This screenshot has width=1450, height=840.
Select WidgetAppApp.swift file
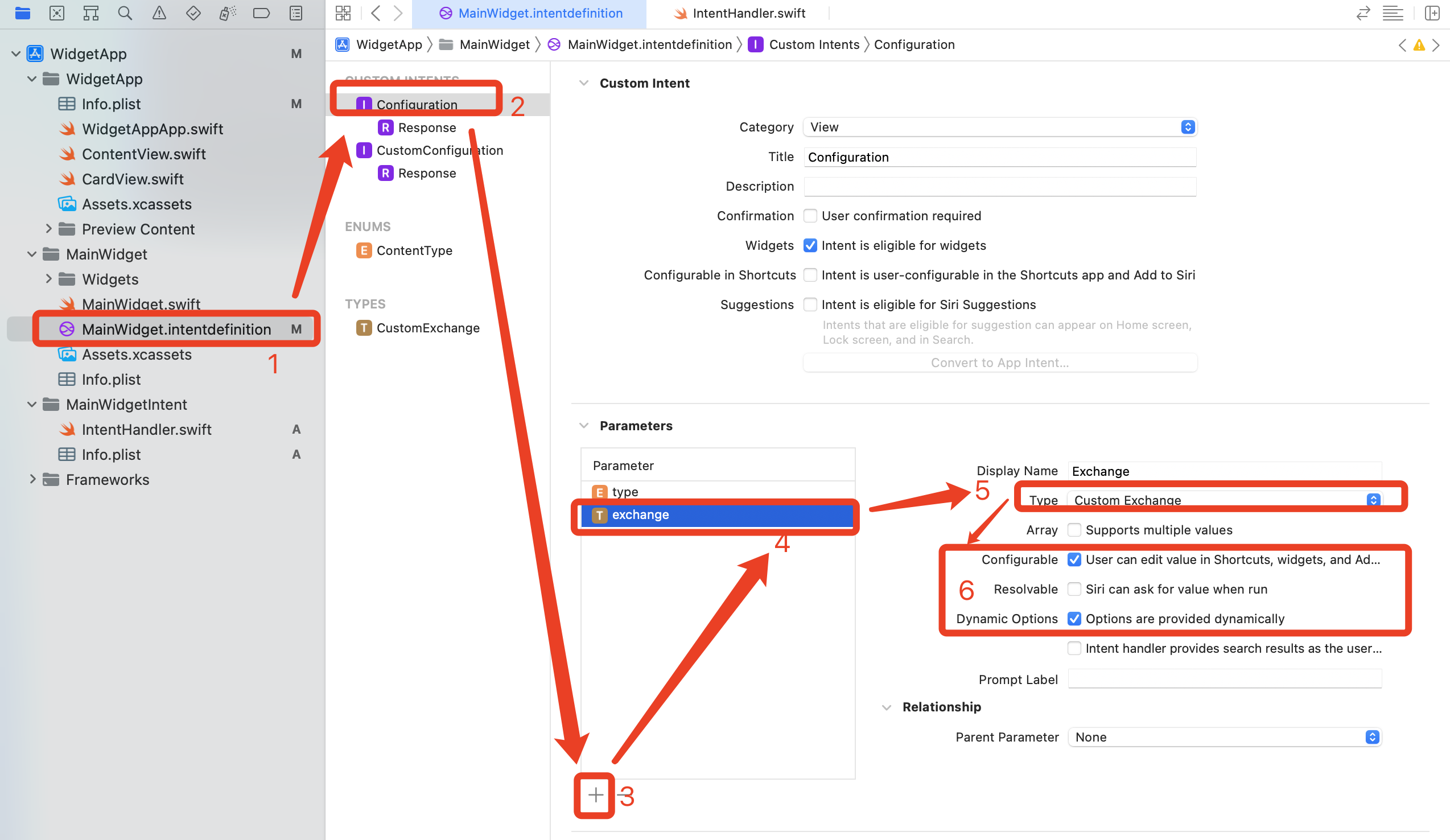tap(153, 129)
